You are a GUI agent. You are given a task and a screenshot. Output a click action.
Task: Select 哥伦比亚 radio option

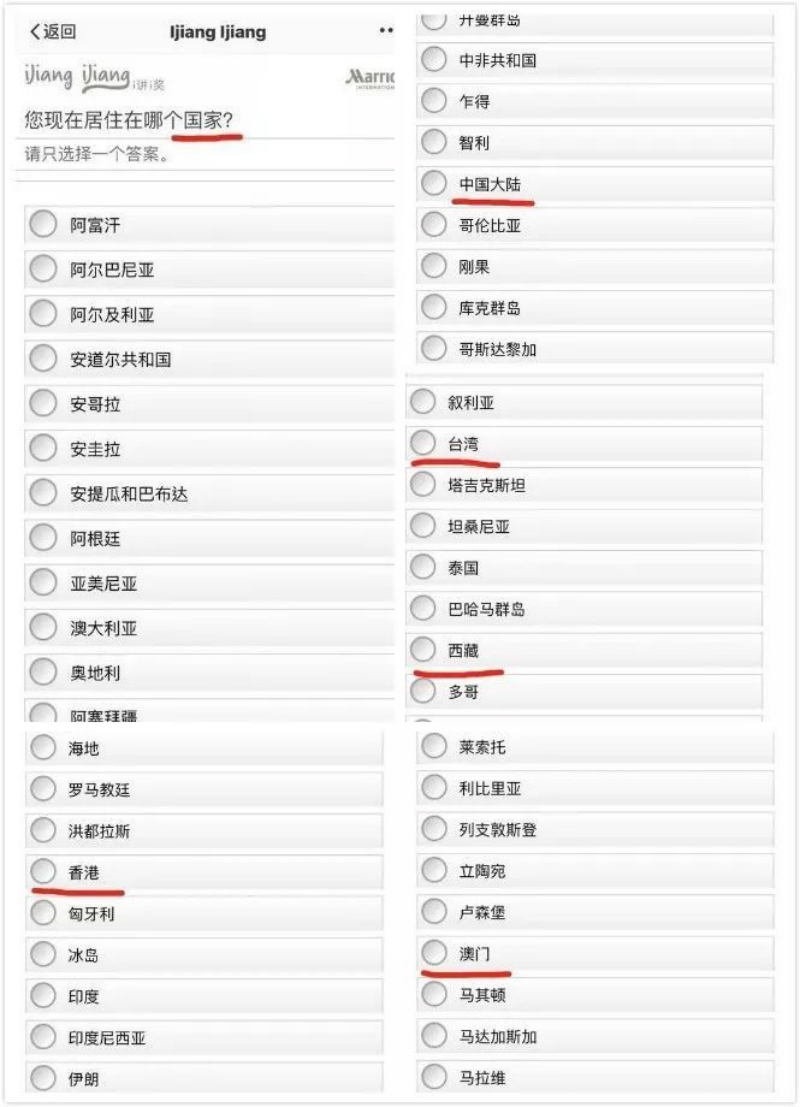pyautogui.click(x=434, y=225)
